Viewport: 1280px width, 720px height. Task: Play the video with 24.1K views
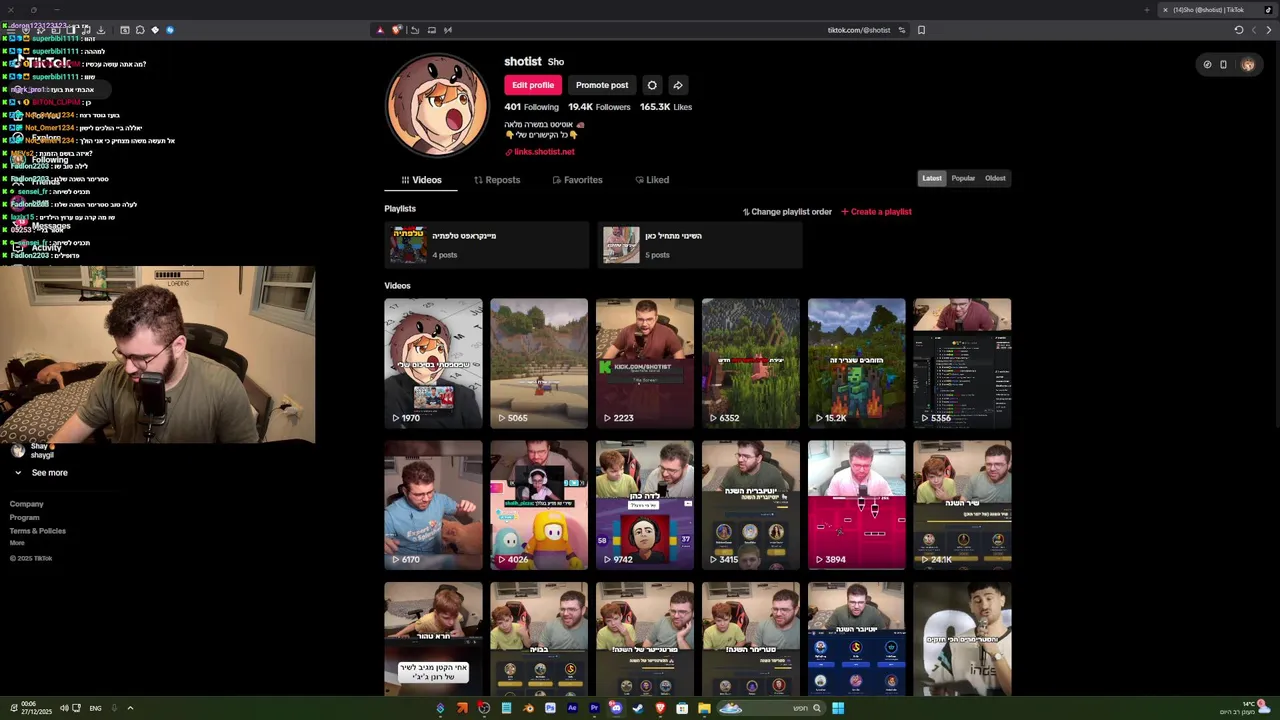point(962,505)
